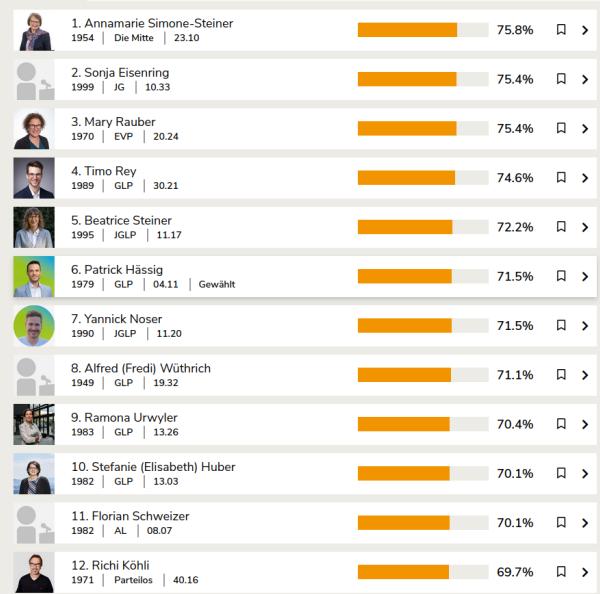Bookmark candidate Annamarie Simone-Steiner
This screenshot has width=600, height=594.
coord(561,30)
